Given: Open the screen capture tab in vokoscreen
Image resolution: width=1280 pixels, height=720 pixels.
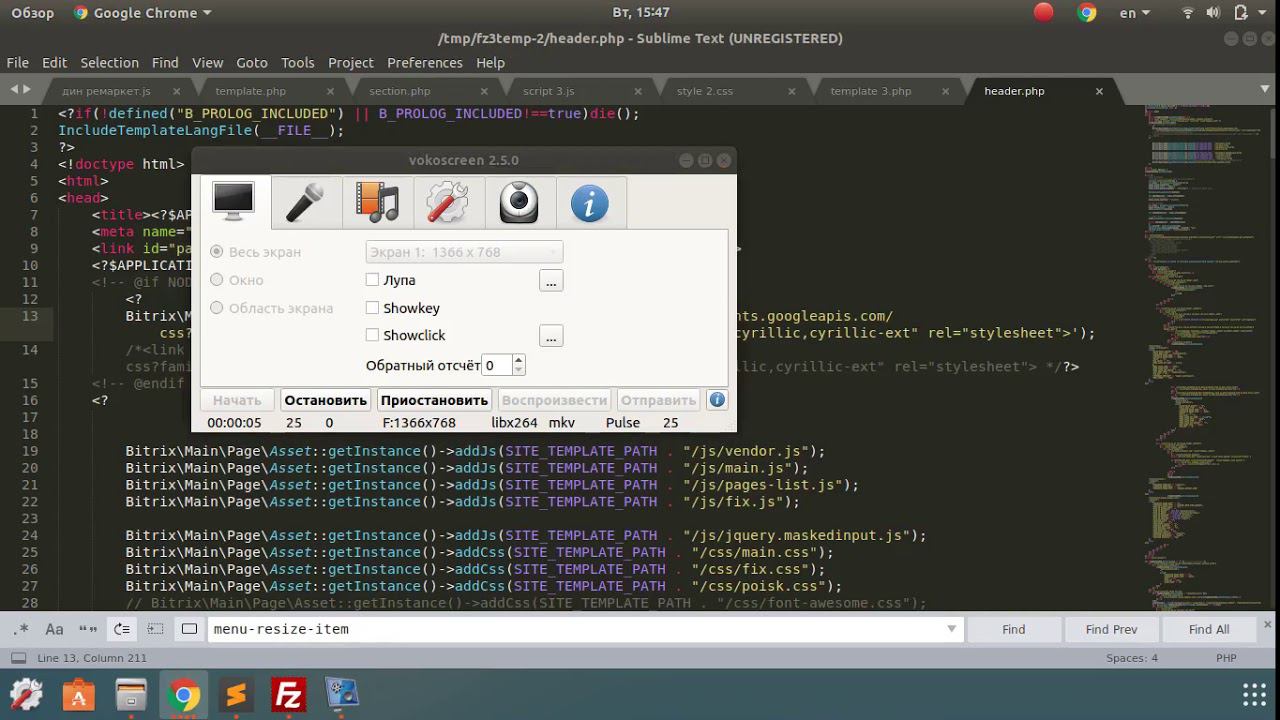Looking at the screenshot, I should pos(234,204).
